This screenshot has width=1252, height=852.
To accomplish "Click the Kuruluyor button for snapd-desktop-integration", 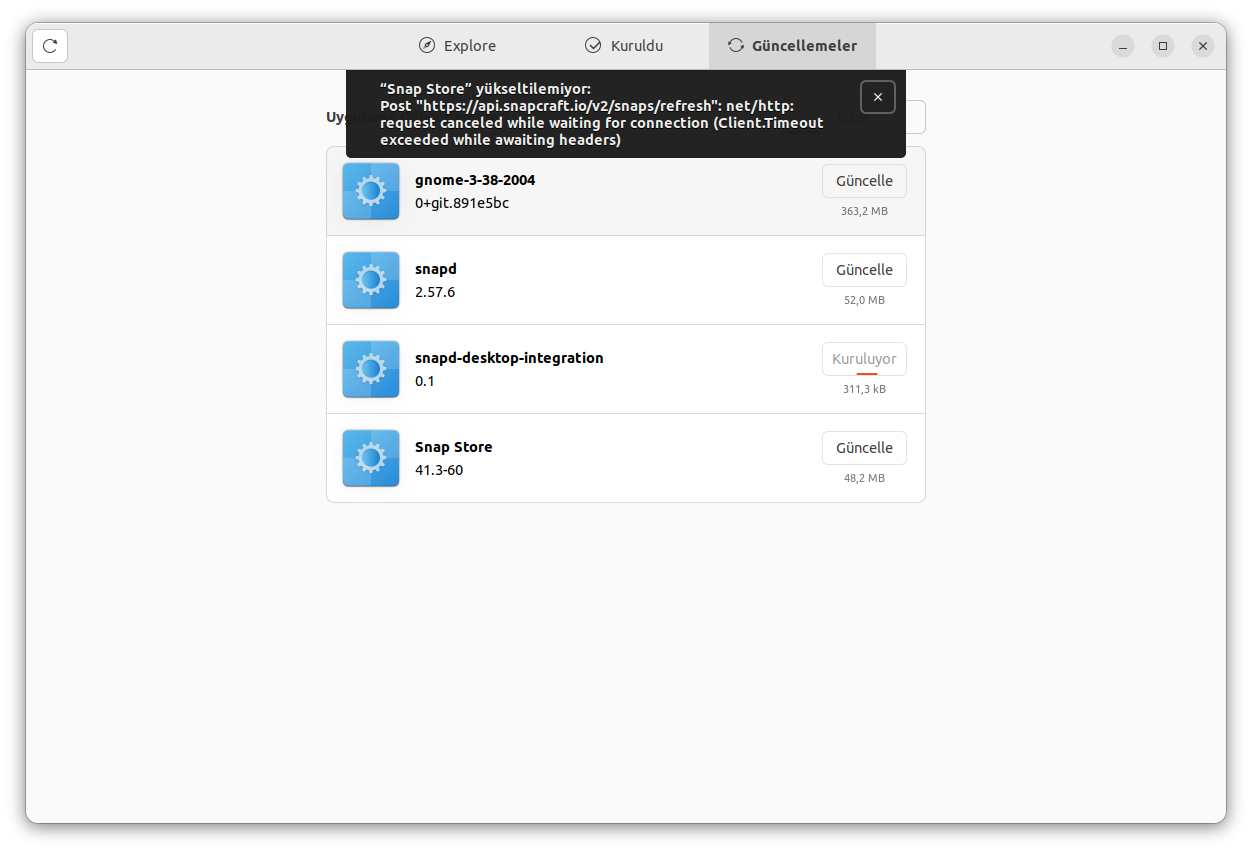I will [864, 359].
